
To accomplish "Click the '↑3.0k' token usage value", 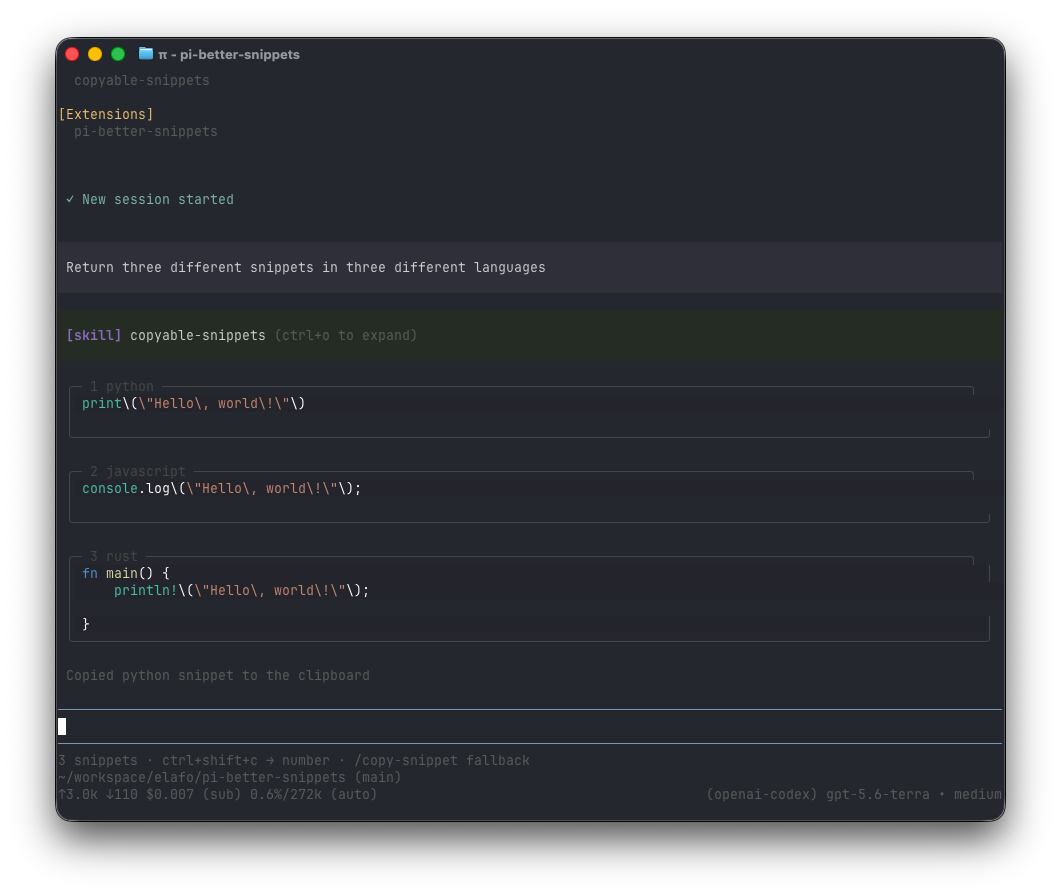I will [78, 794].
